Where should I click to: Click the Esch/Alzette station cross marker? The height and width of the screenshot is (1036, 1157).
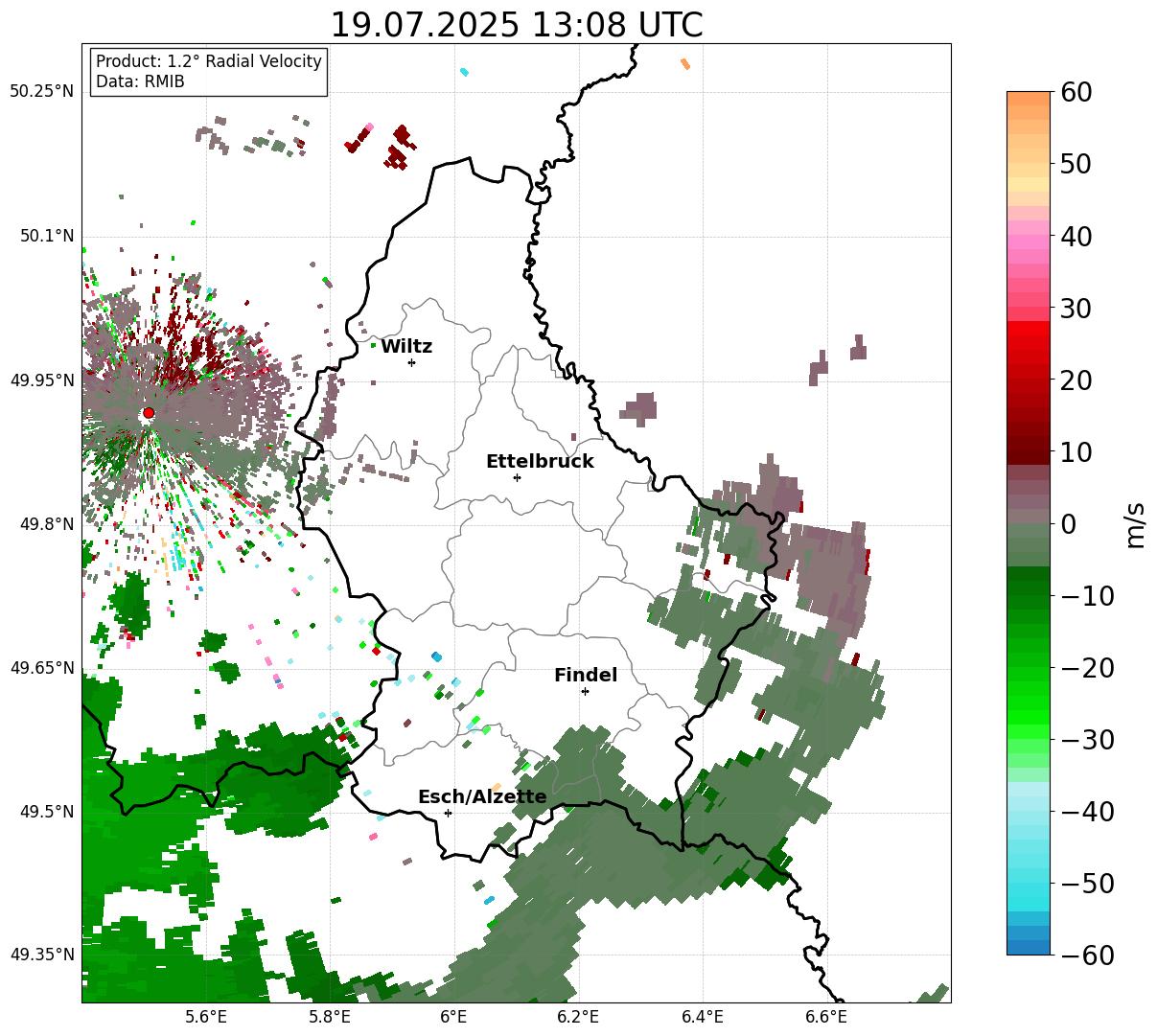[448, 813]
